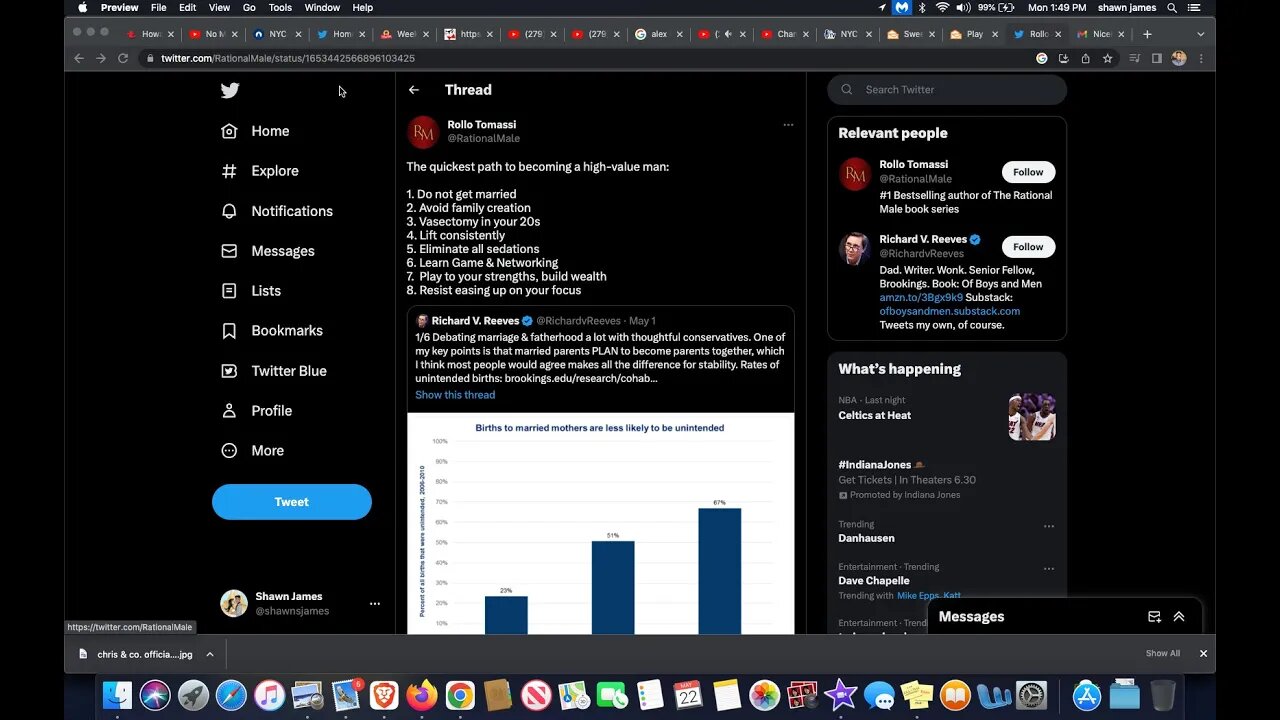
Task: Click the Search Twitter field
Action: click(x=947, y=90)
